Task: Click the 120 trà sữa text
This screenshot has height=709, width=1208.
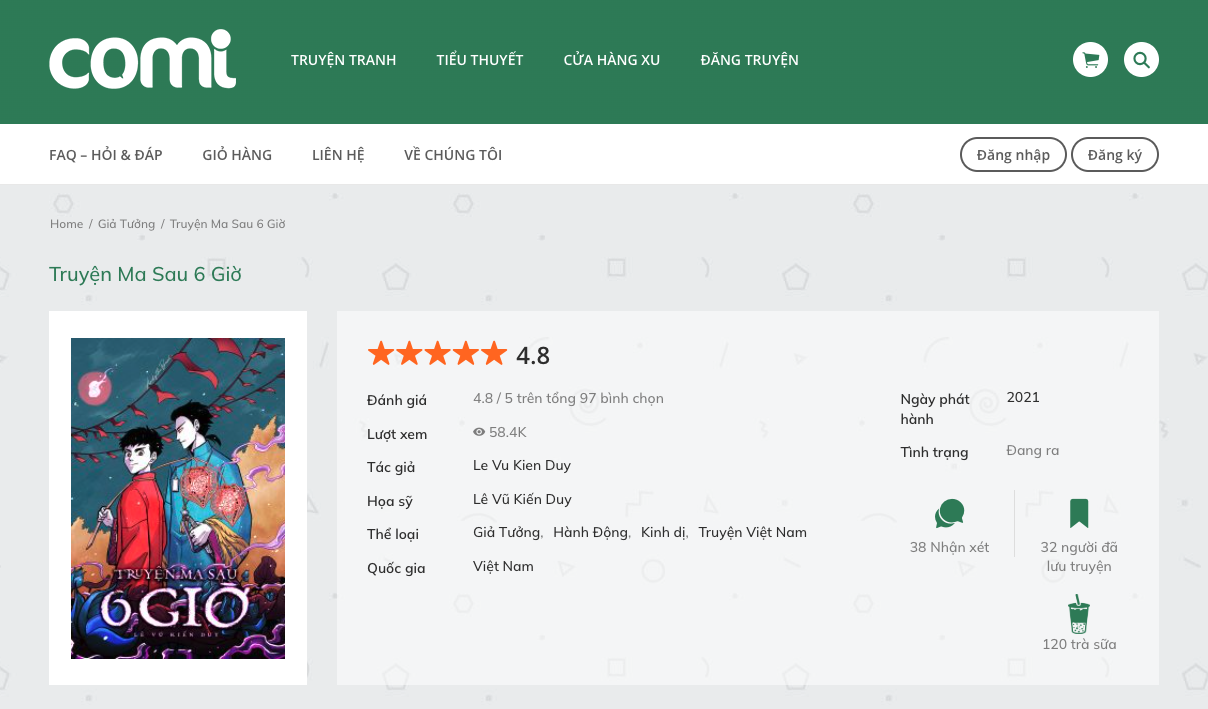Action: click(1079, 644)
